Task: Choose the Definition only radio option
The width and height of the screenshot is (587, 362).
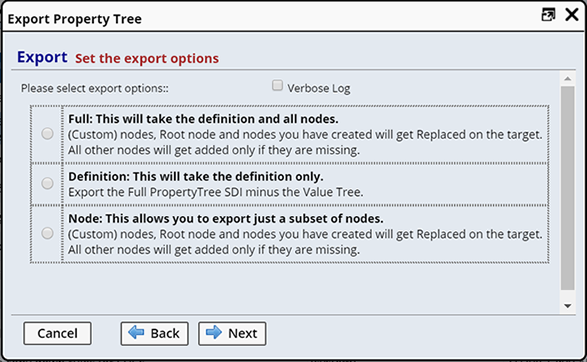Action: tap(47, 183)
